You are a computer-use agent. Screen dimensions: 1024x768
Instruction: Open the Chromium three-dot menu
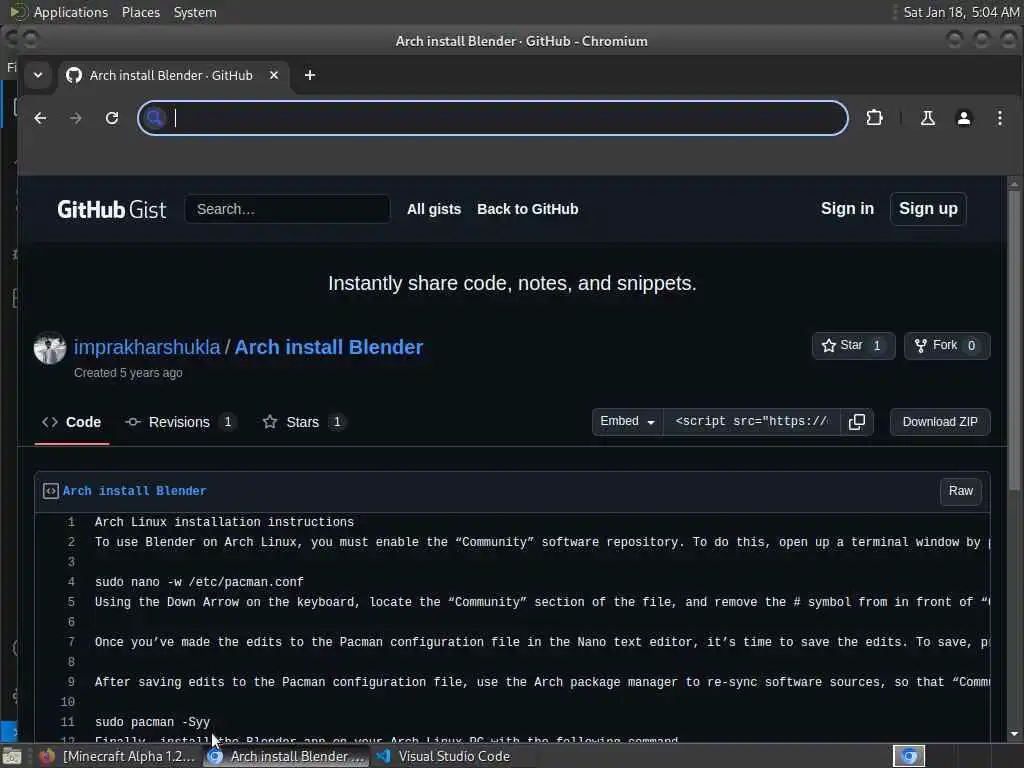(x=1000, y=118)
